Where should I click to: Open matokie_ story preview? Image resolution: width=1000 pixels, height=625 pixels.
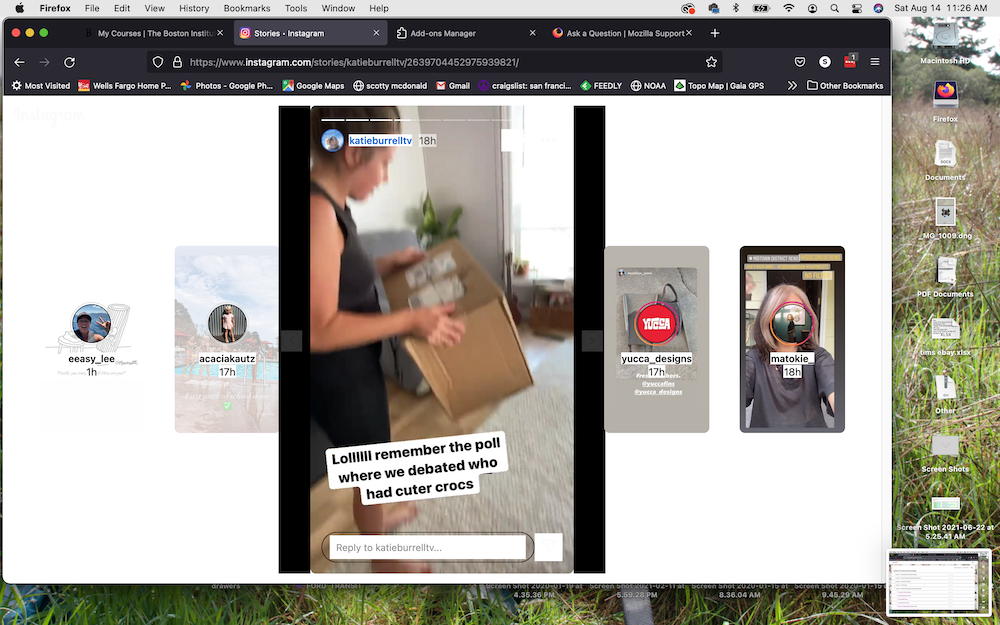792,339
